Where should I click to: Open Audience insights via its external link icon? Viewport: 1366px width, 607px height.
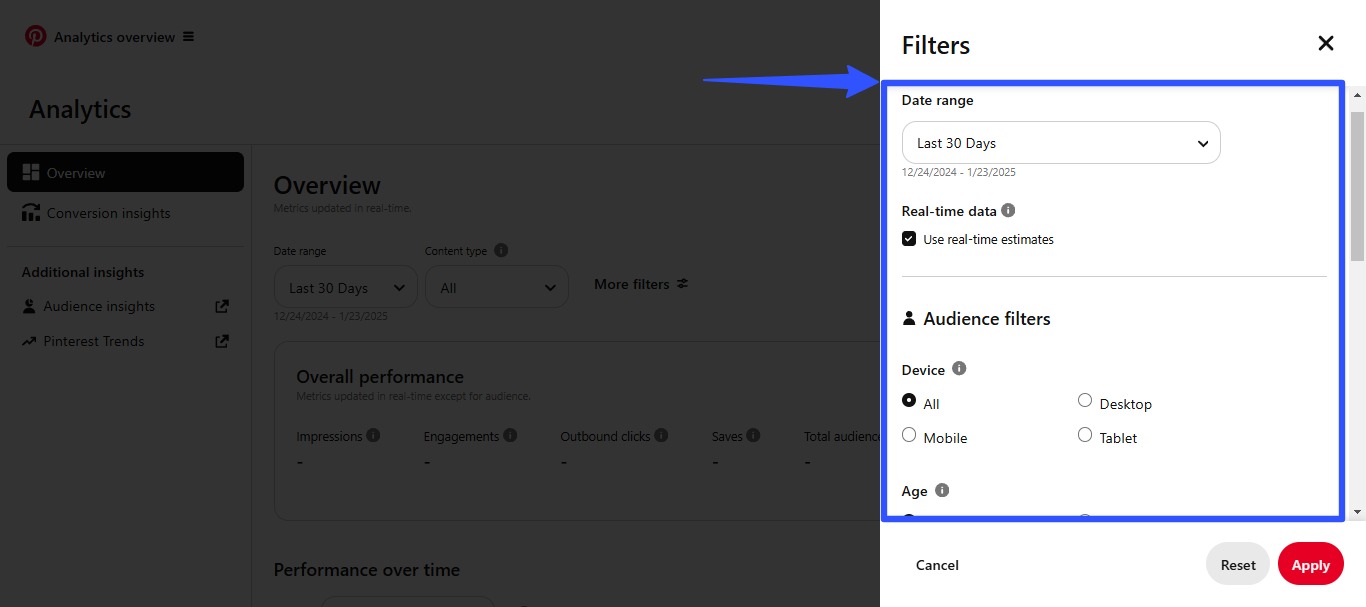point(221,306)
